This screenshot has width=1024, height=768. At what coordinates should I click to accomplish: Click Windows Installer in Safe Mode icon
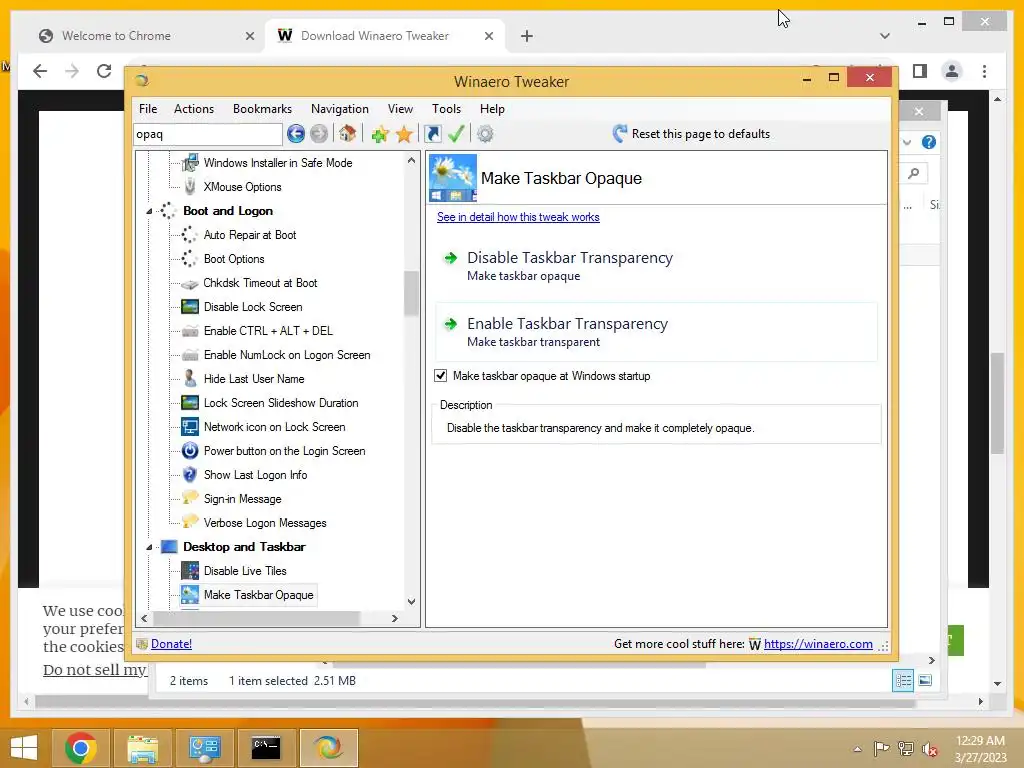point(190,163)
